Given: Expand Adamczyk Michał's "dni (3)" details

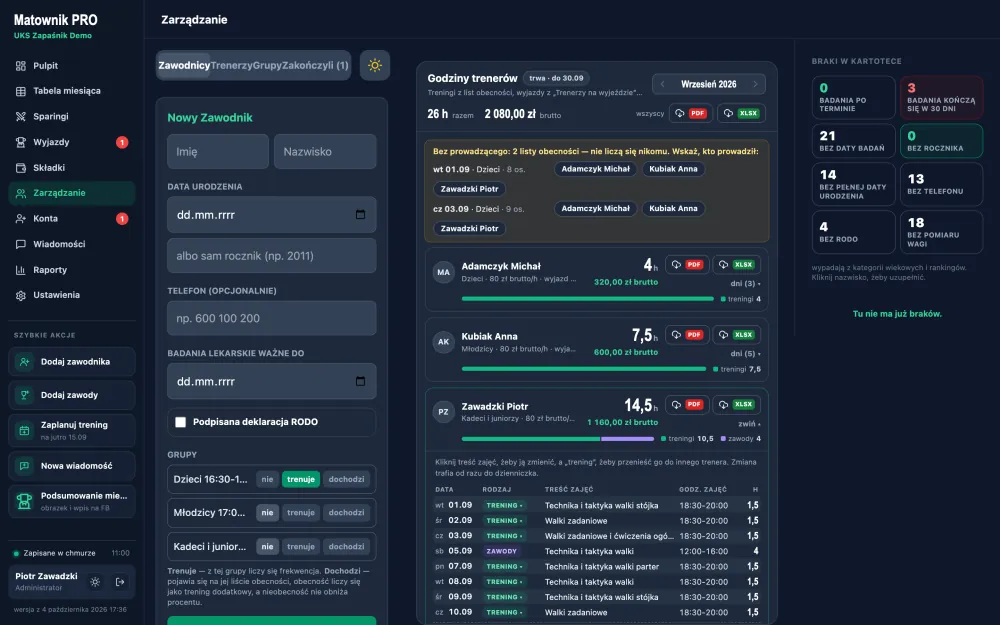Looking at the screenshot, I should coord(745,284).
